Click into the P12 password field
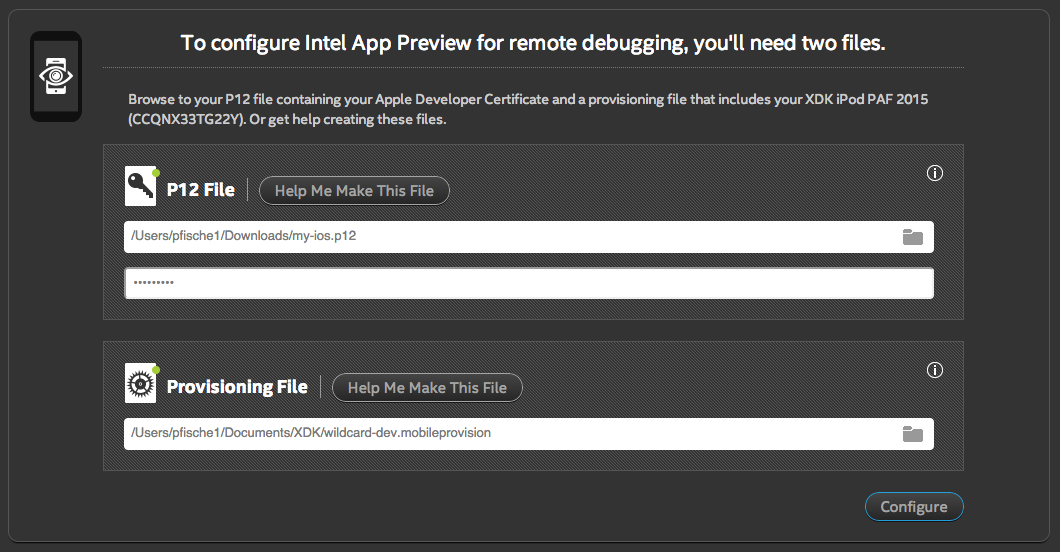 tap(528, 283)
